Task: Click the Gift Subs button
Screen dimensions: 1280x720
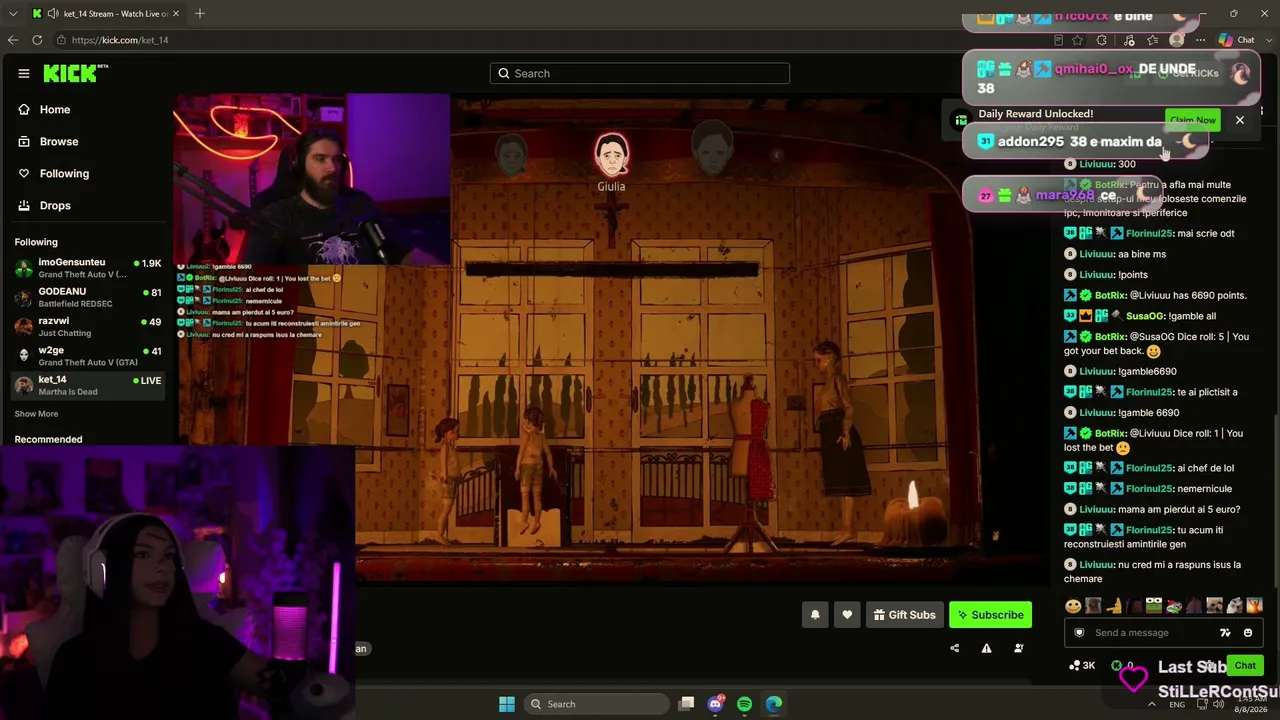Action: tap(903, 615)
